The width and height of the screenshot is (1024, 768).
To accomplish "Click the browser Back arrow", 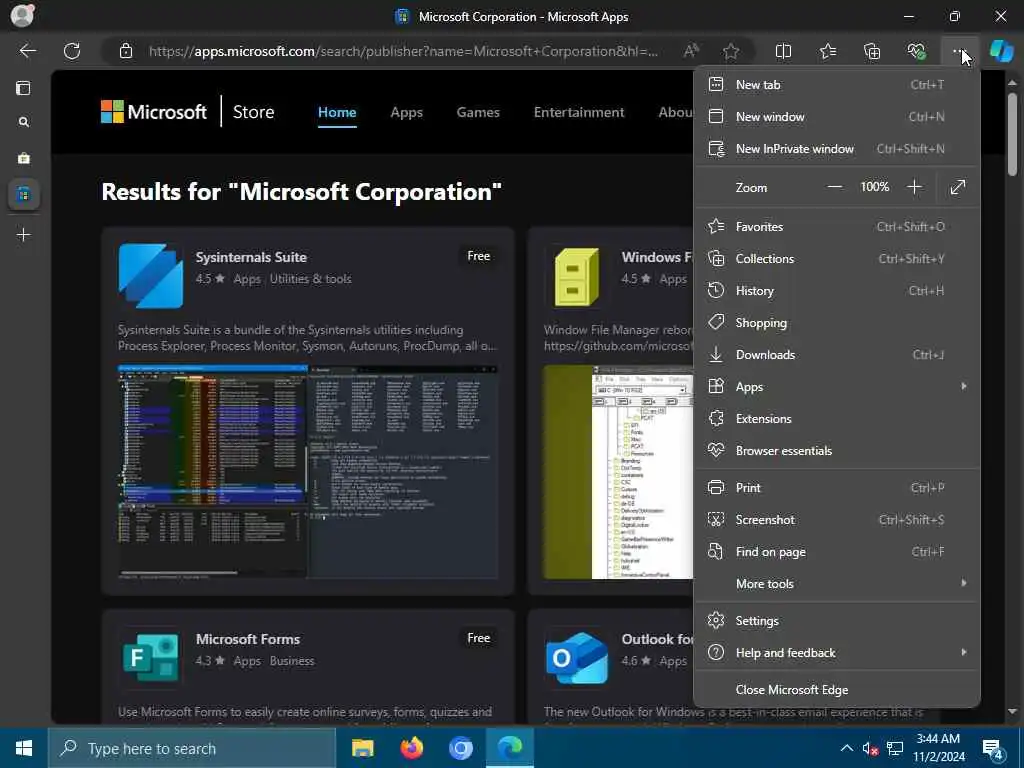I will coord(27,51).
